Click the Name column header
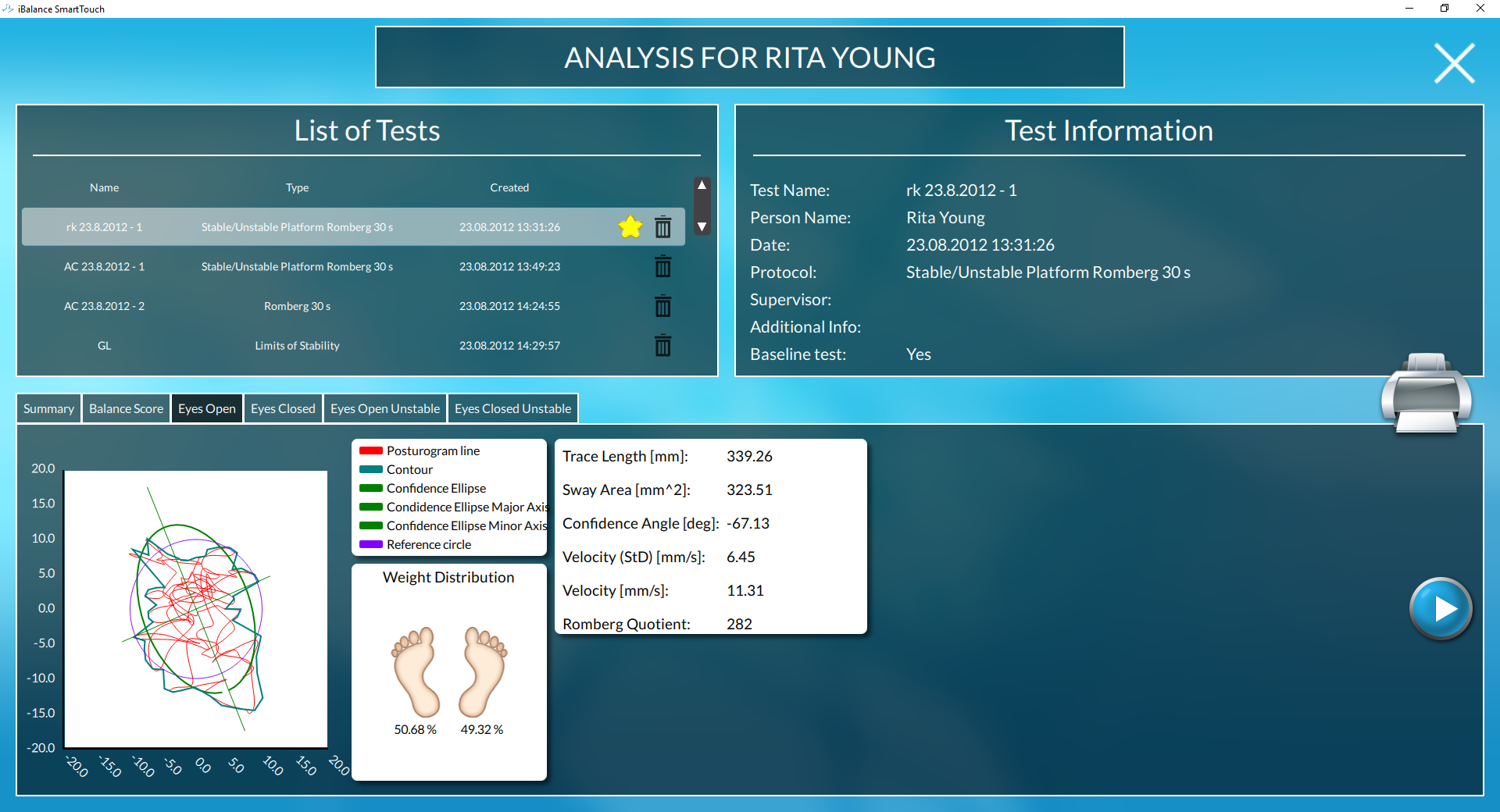 tap(104, 187)
